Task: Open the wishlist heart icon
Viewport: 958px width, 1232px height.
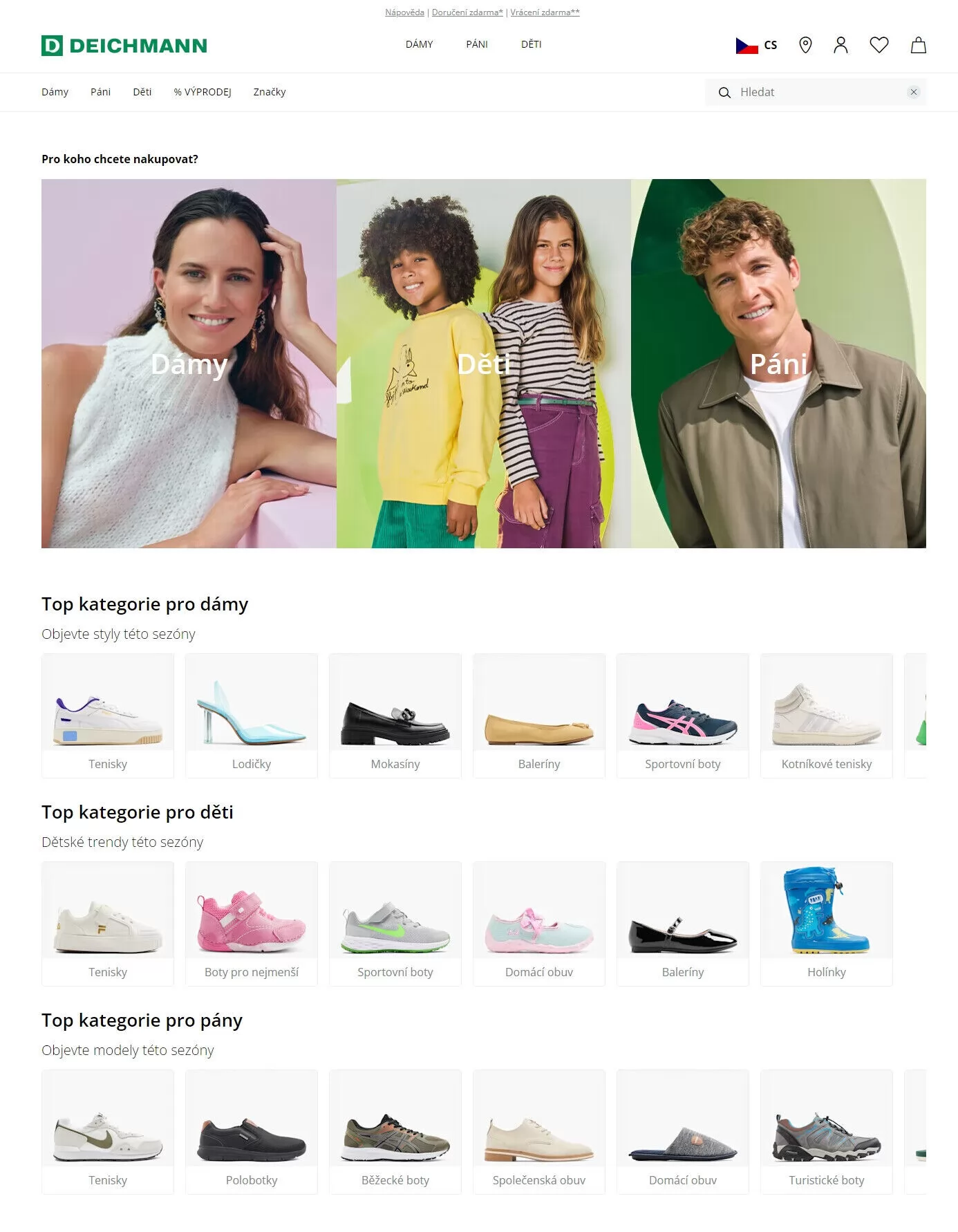Action: tap(879, 46)
